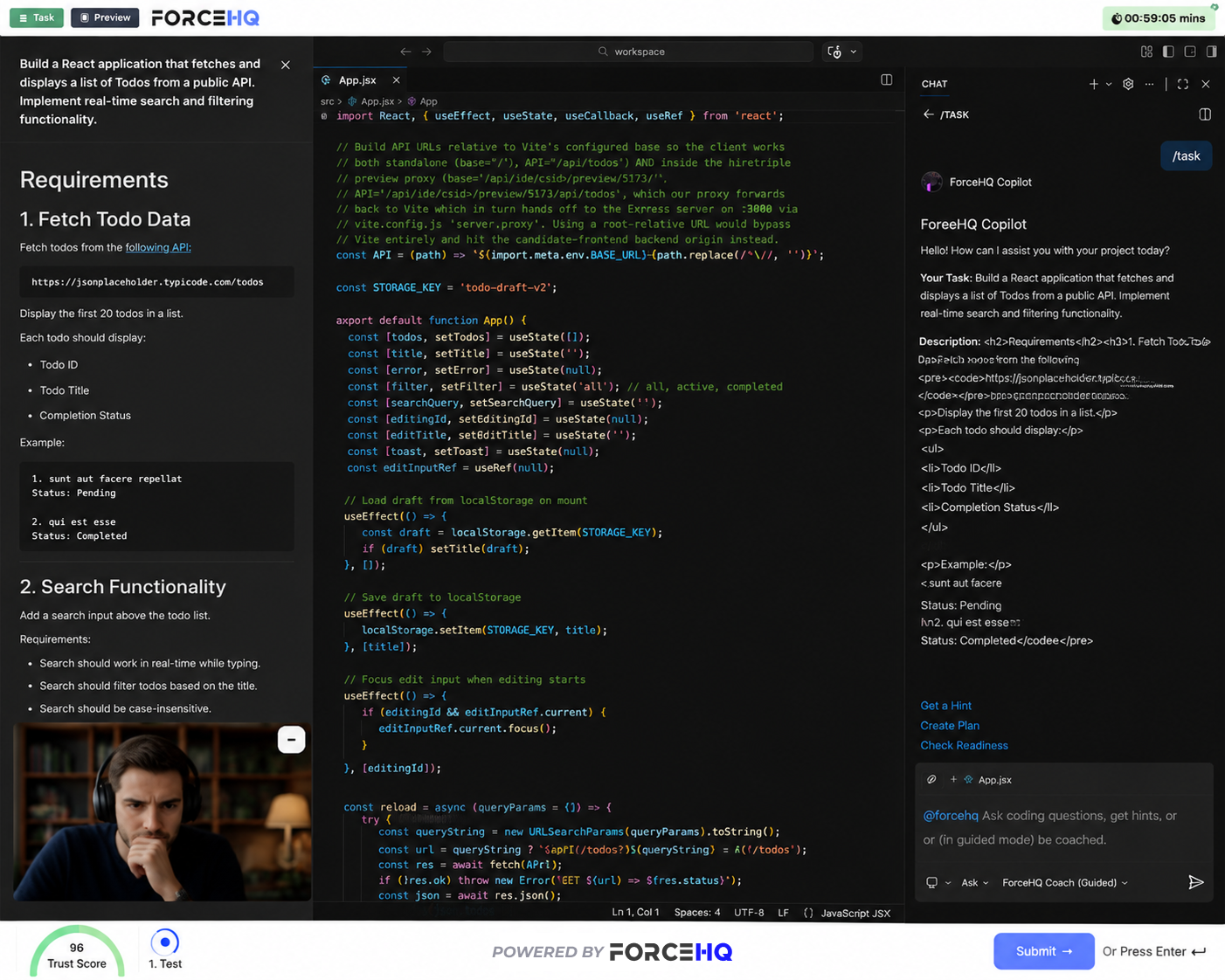Change indentation via 'Spaces: 4'

tap(697, 912)
